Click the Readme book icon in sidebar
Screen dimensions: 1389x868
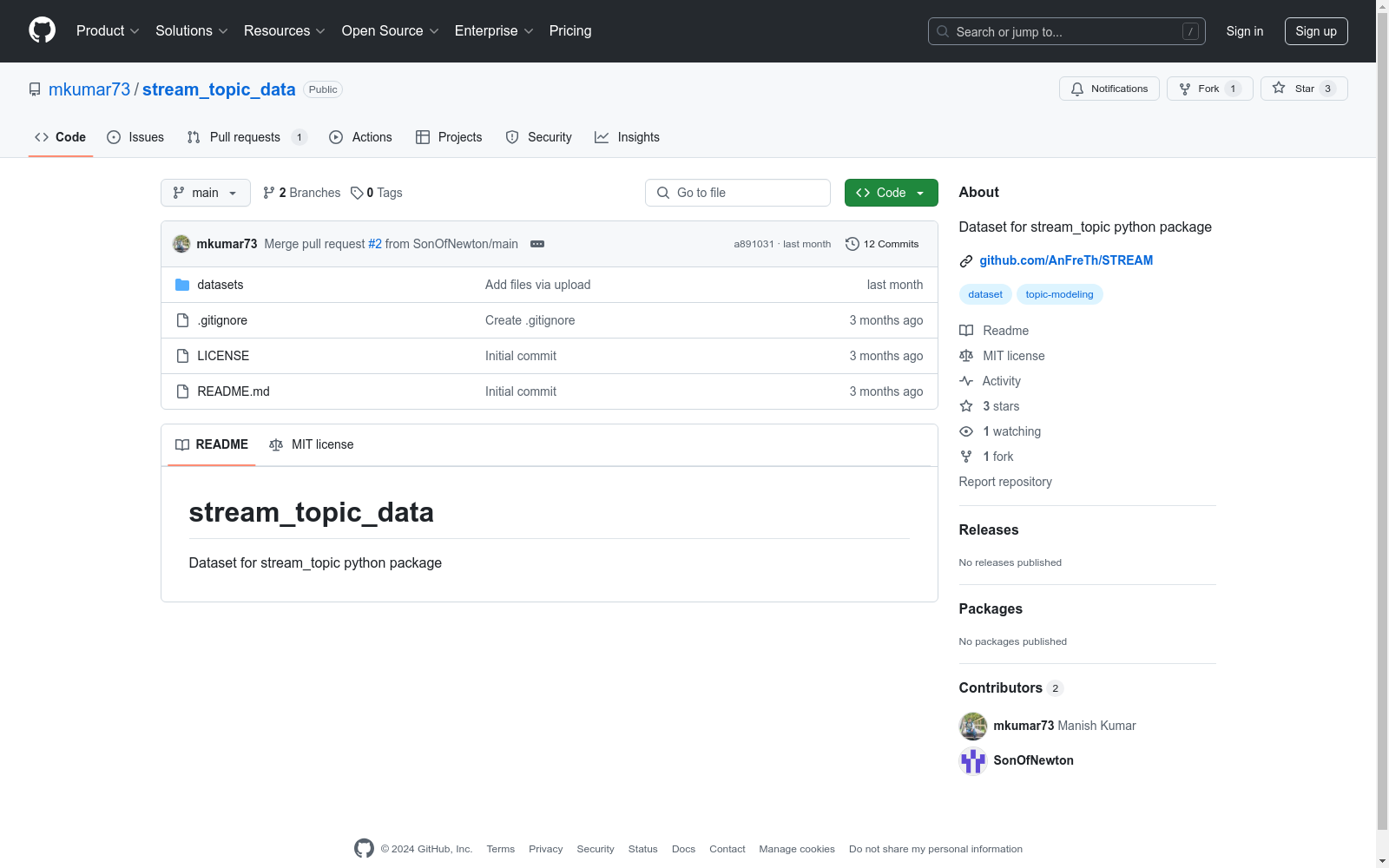click(966, 331)
